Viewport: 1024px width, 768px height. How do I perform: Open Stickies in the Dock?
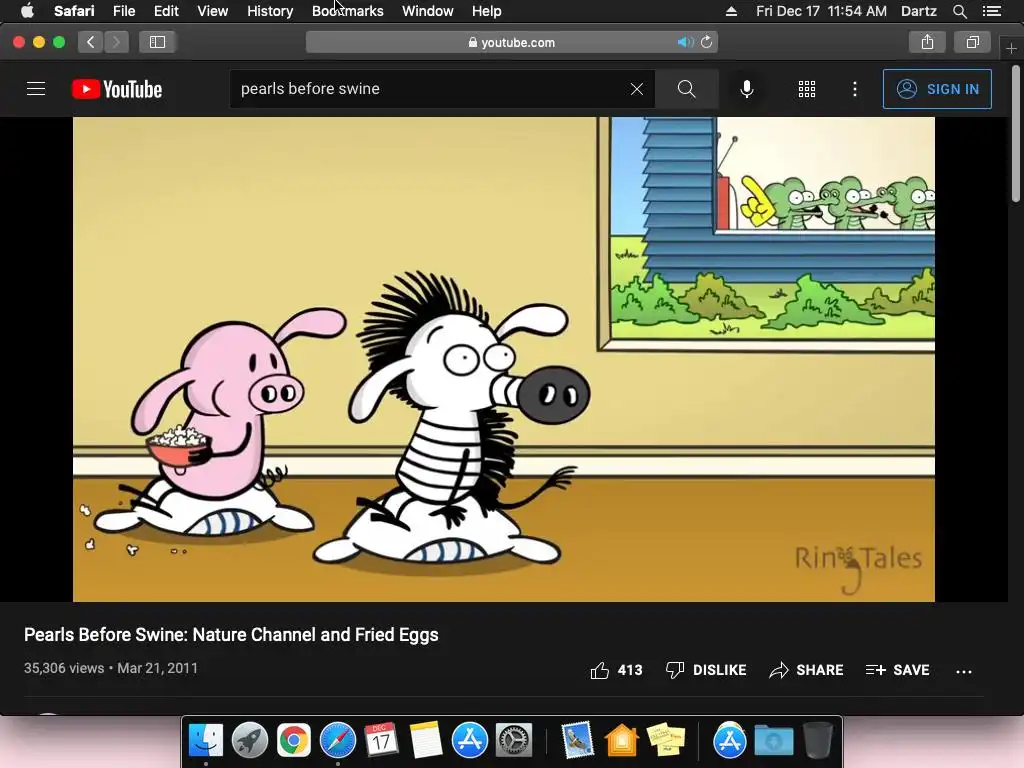pos(665,740)
